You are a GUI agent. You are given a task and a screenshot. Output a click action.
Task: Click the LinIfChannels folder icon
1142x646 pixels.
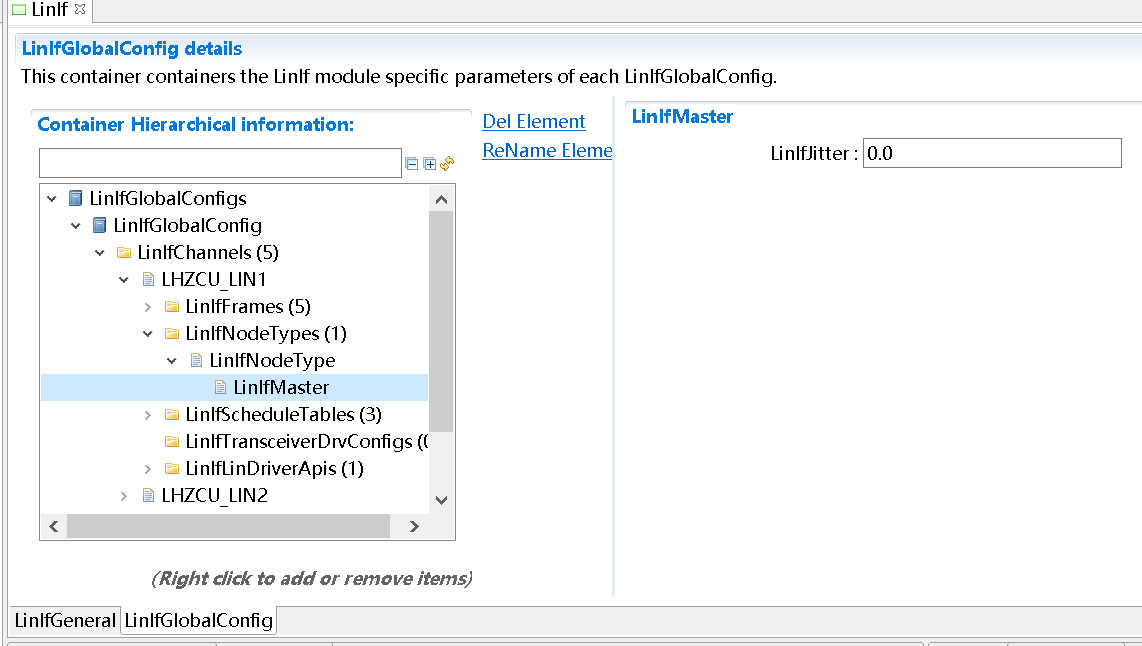coord(124,253)
